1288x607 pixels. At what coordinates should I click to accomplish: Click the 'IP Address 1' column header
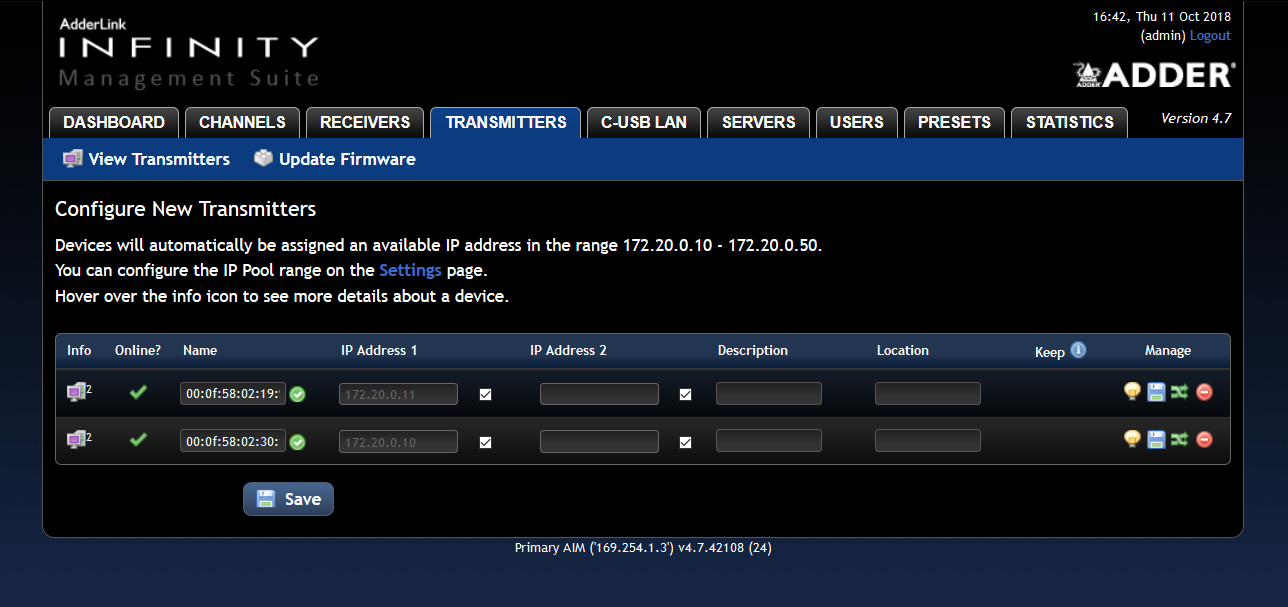coord(379,350)
